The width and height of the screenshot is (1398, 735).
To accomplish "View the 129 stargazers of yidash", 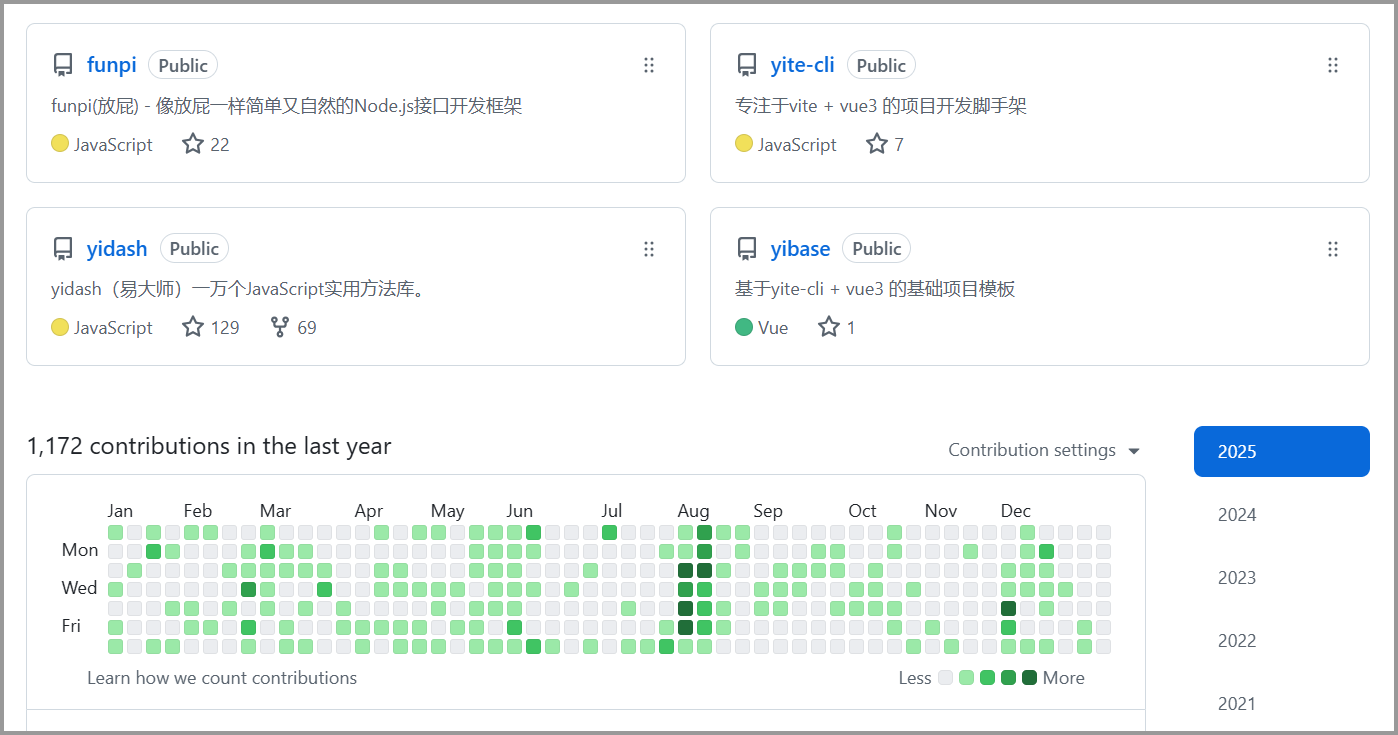I will pyautogui.click(x=211, y=327).
